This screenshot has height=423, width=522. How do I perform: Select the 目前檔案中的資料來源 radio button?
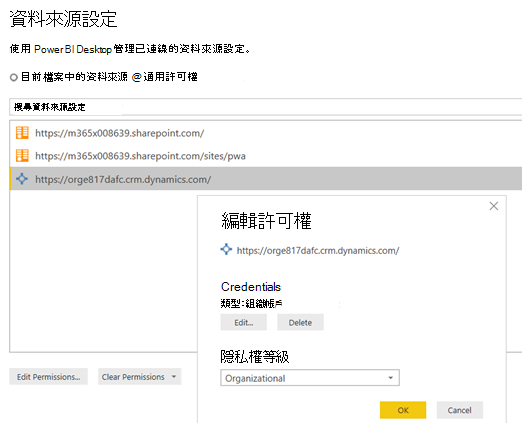pos(14,78)
